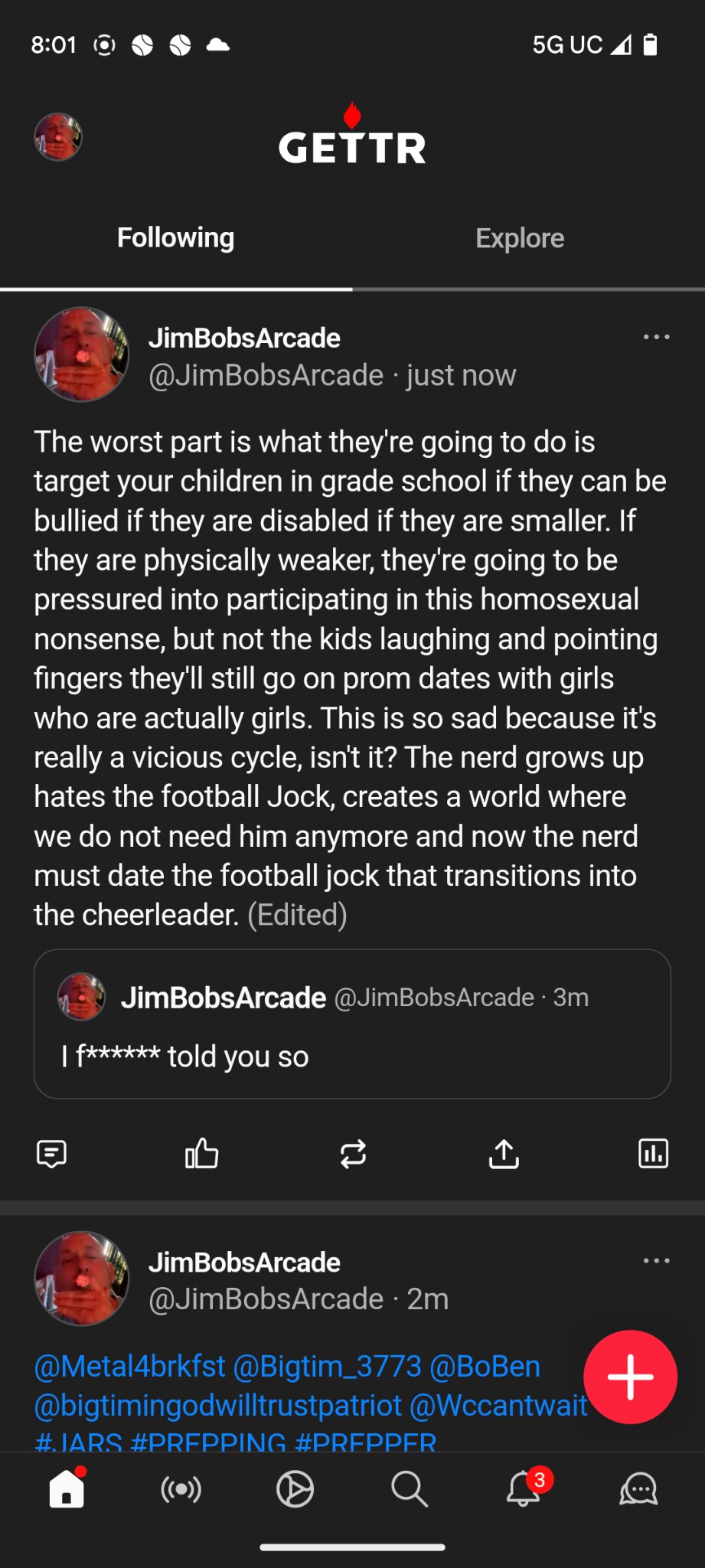Switch to the Explore tab
Image resolution: width=705 pixels, height=1568 pixels.
[x=520, y=238]
